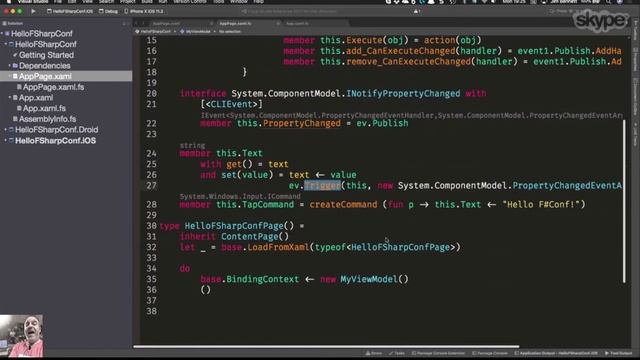640x360 pixels.
Task: Collapse the HelloFSharpConf project node
Action: (6, 44)
